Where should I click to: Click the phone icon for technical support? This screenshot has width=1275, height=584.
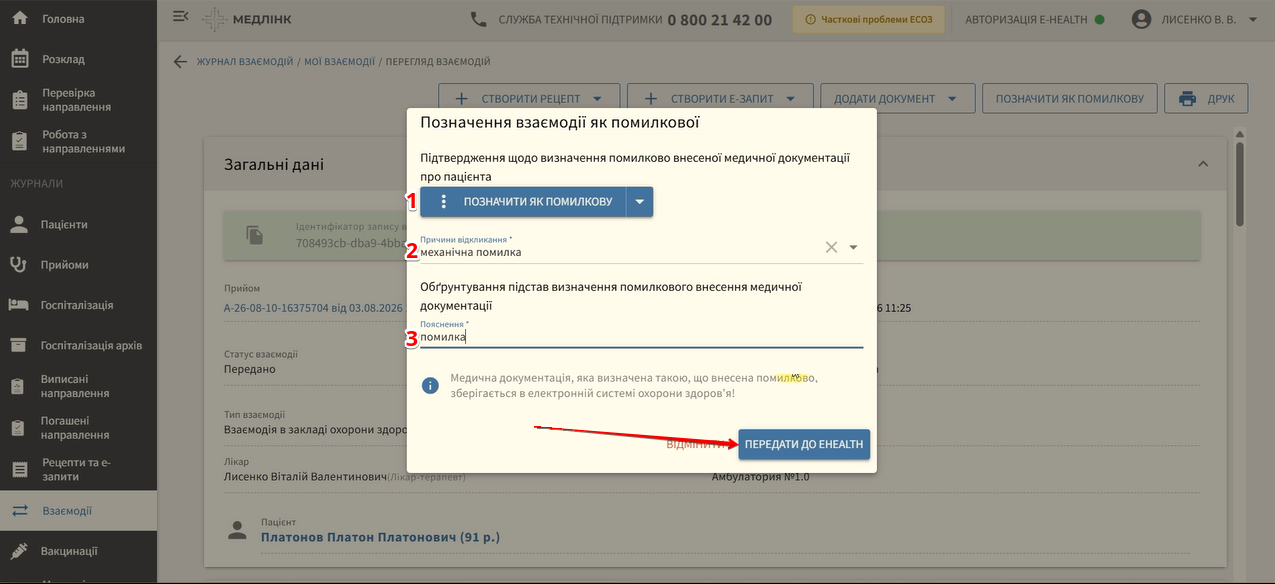pyautogui.click(x=478, y=19)
